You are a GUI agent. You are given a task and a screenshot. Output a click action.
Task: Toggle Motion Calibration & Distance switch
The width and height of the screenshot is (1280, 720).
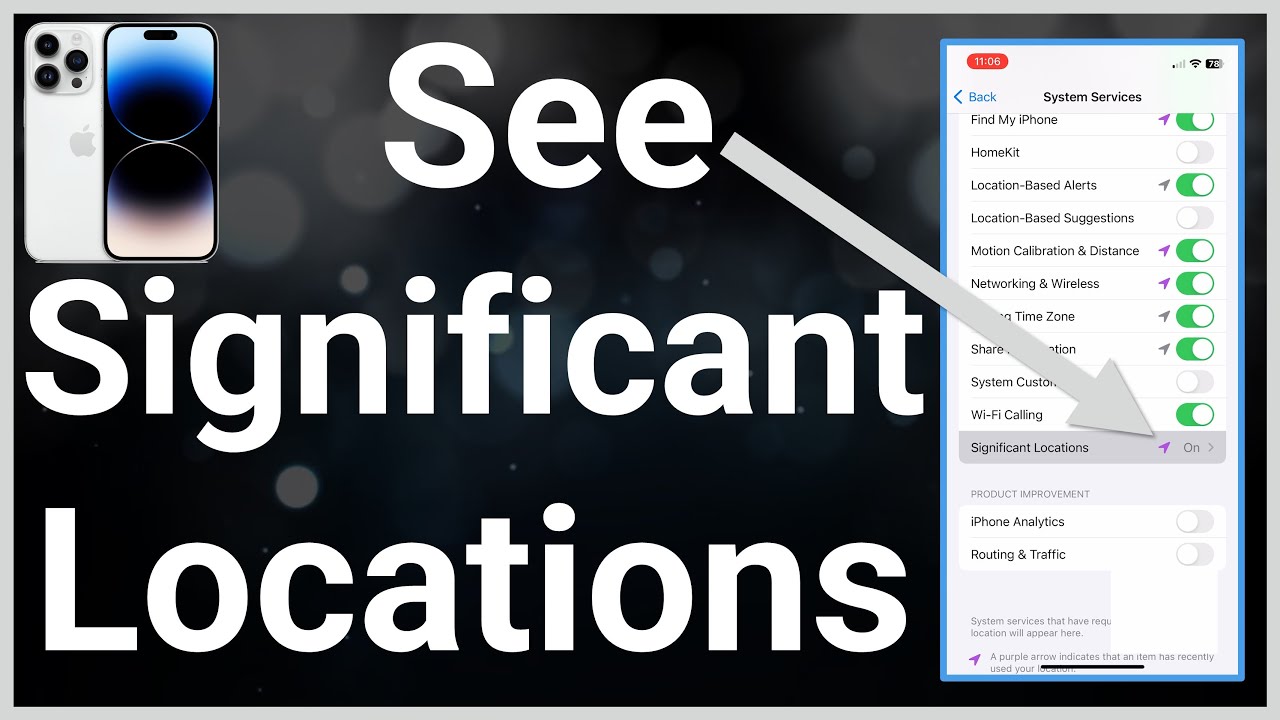click(1195, 251)
